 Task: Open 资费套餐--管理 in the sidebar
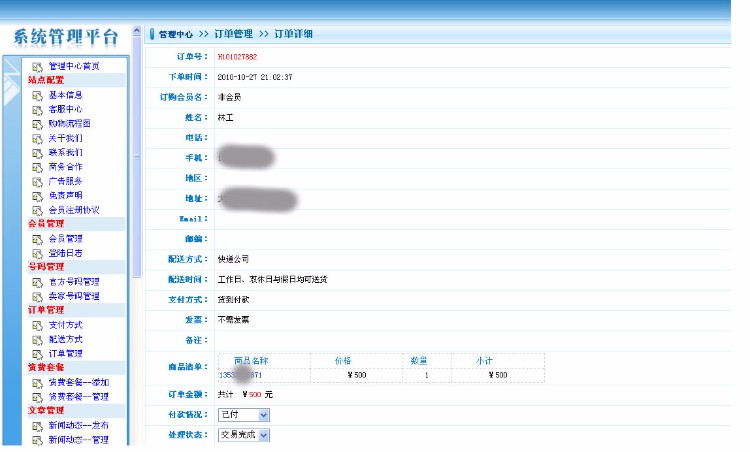(x=79, y=397)
